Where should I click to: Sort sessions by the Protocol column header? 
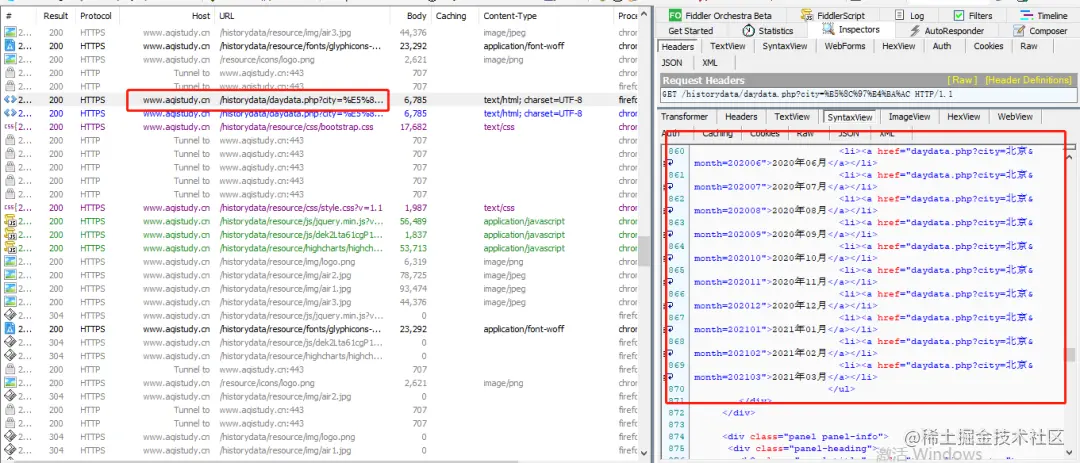tap(95, 15)
